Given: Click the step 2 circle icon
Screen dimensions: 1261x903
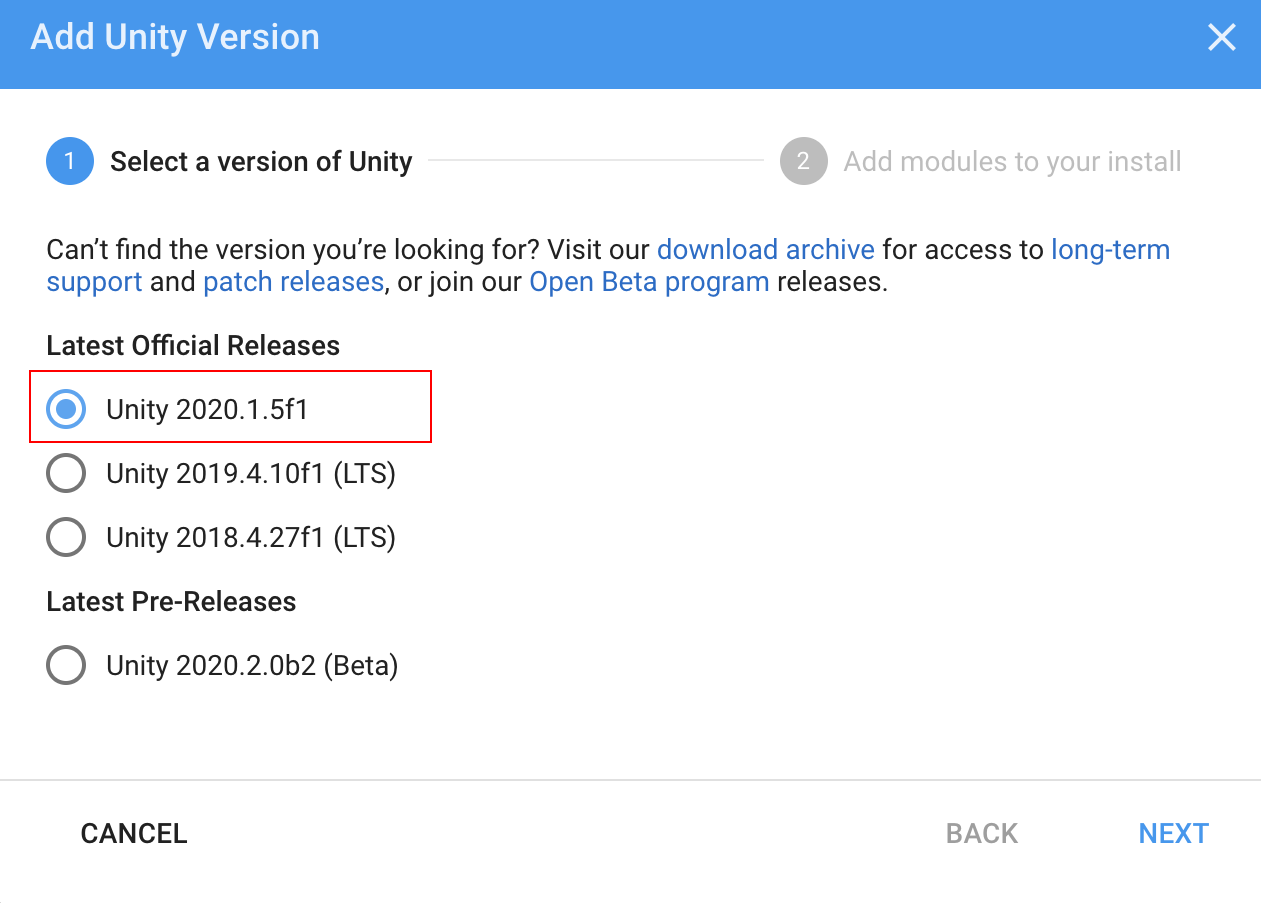Looking at the screenshot, I should click(803, 162).
